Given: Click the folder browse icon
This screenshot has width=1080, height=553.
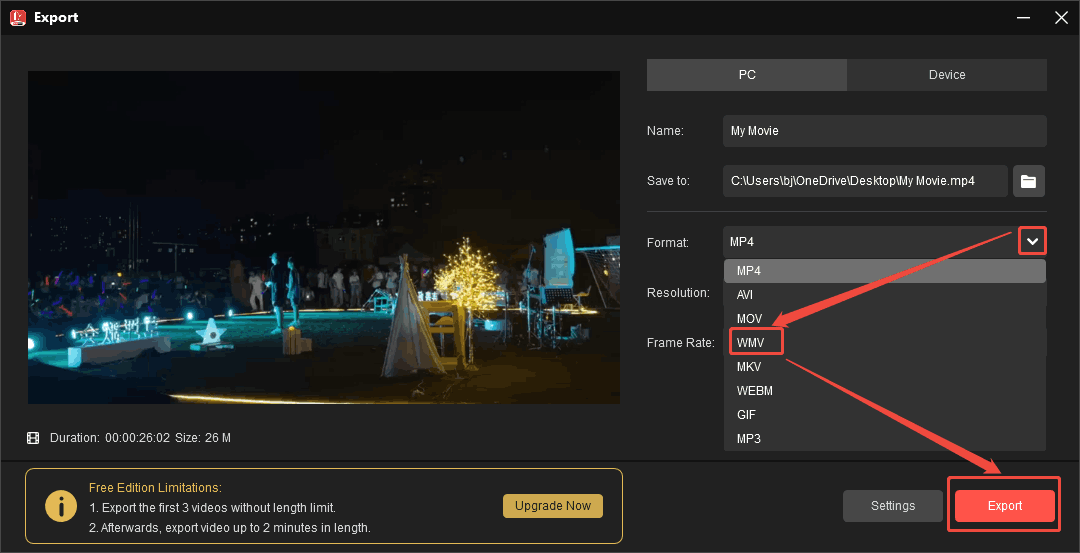Looking at the screenshot, I should pyautogui.click(x=1029, y=181).
